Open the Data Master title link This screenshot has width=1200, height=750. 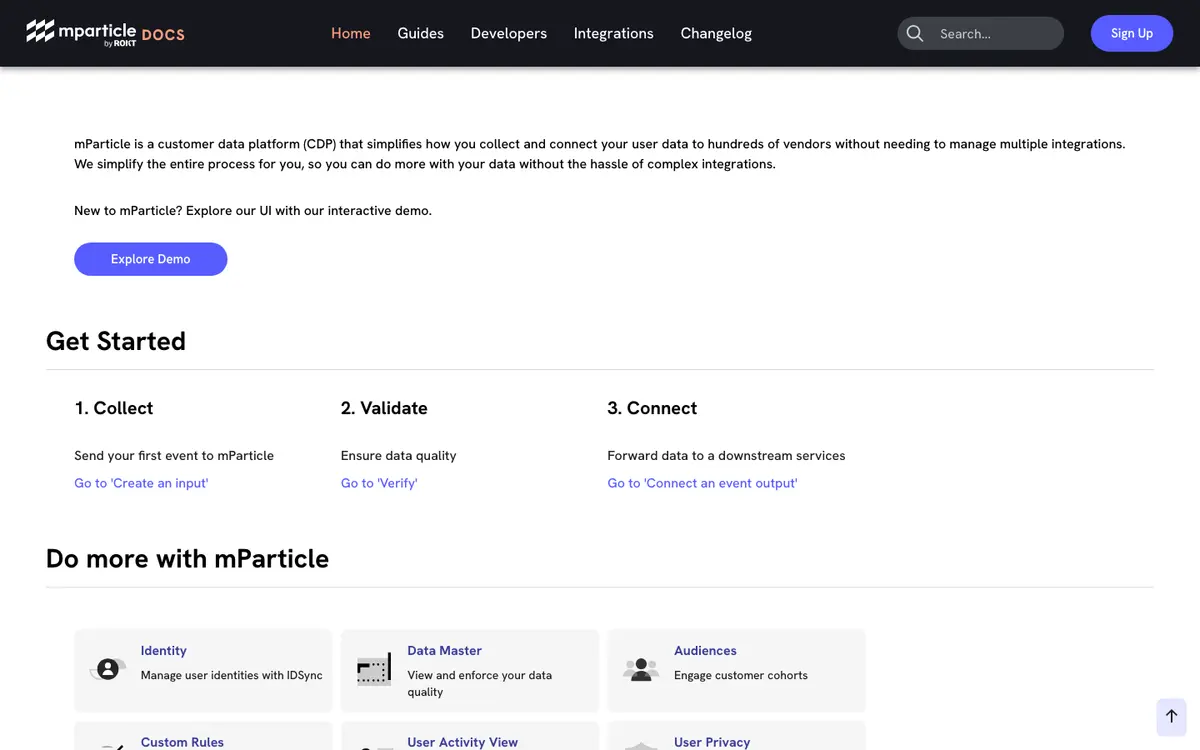[x=444, y=650]
